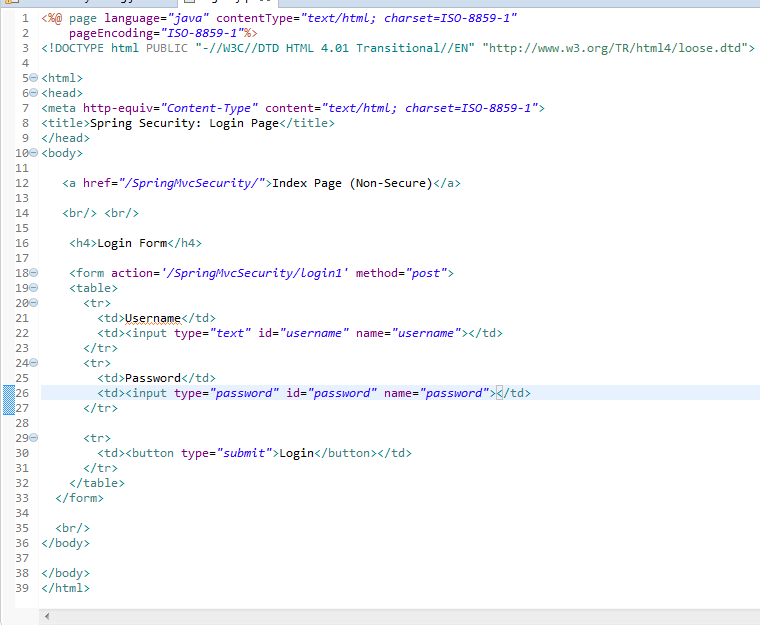This screenshot has height=625, width=760.
Task: Click the "-//W3C//DTD HTML 4.01 Transitional//EN" string
Action: (x=335, y=48)
